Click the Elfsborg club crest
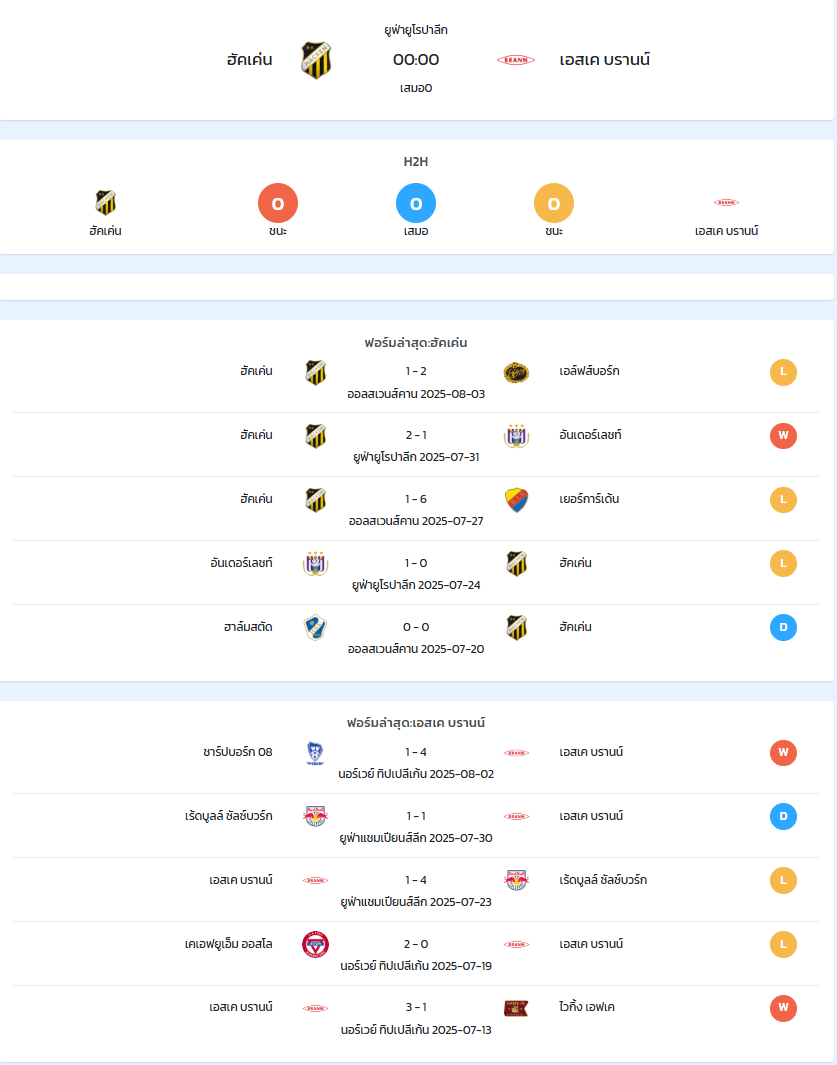The width and height of the screenshot is (837, 1065). 516,372
